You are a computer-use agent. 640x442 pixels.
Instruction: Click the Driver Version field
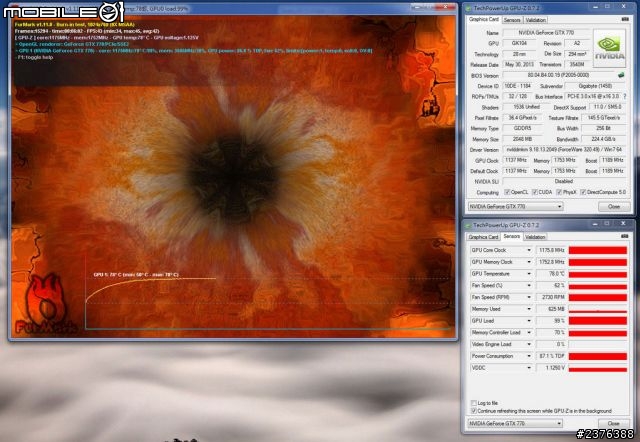pyautogui.click(x=564, y=150)
